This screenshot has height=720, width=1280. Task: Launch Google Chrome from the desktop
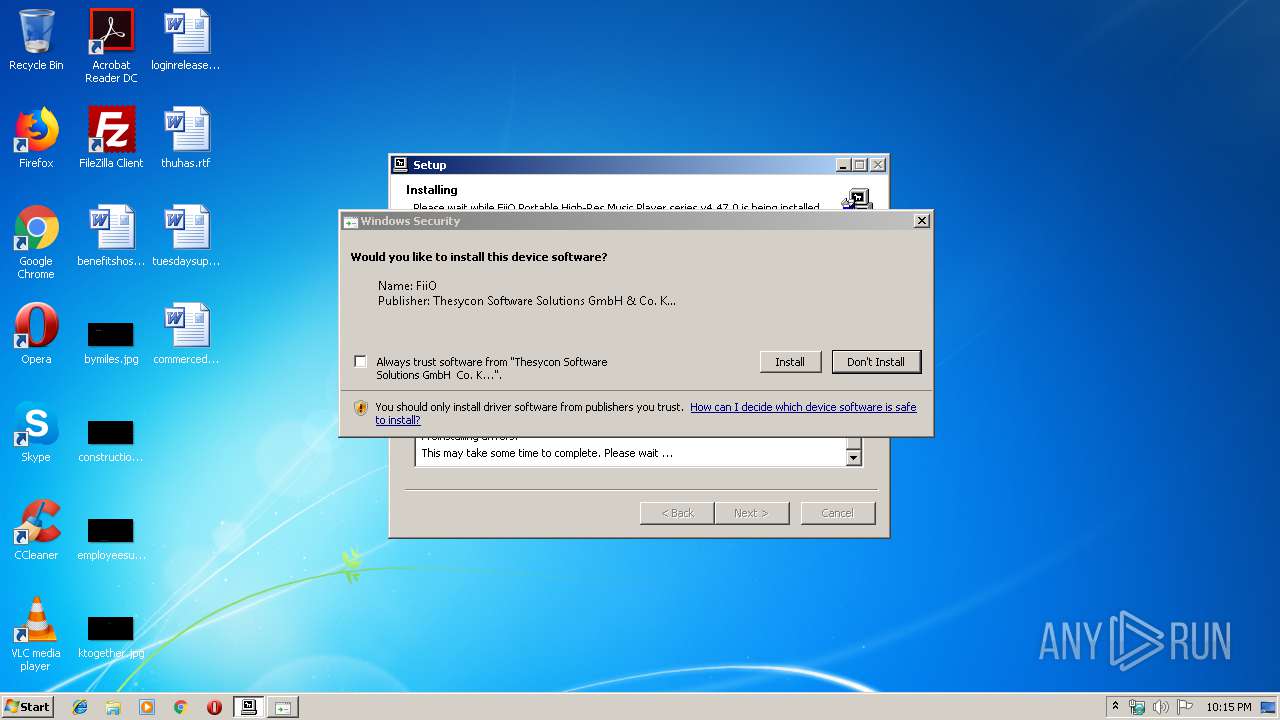(36, 242)
